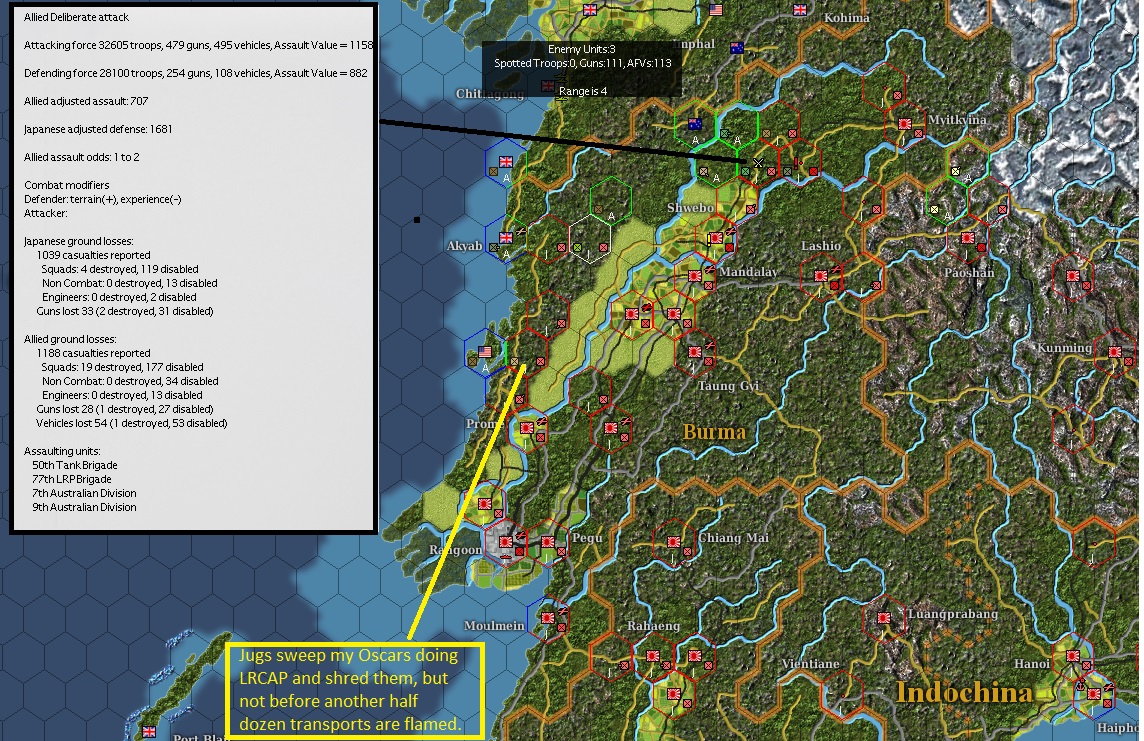1144x741 pixels.
Task: Click the Vientiane city label
Action: (x=810, y=664)
